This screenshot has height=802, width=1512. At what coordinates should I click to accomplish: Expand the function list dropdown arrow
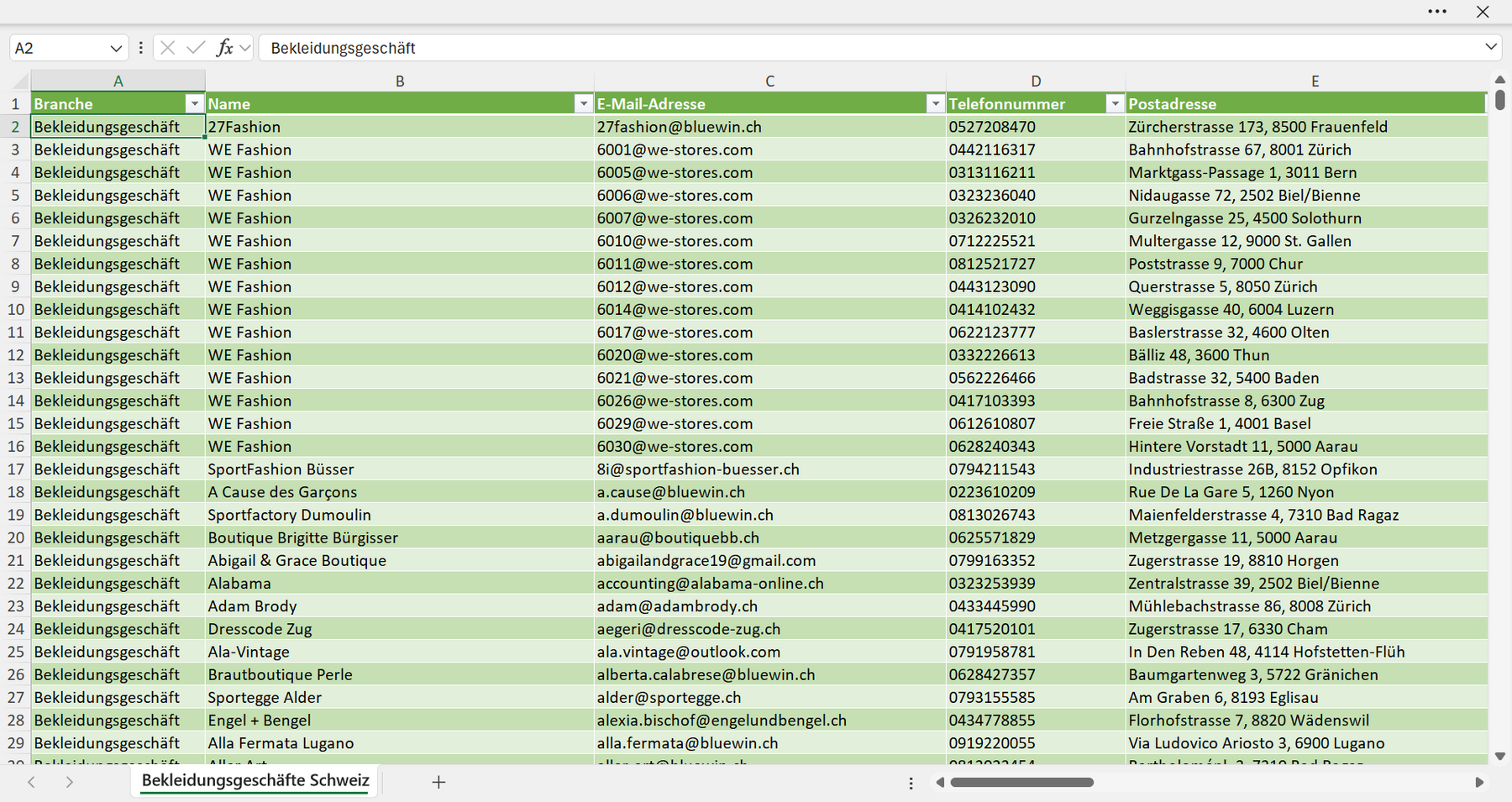(244, 48)
